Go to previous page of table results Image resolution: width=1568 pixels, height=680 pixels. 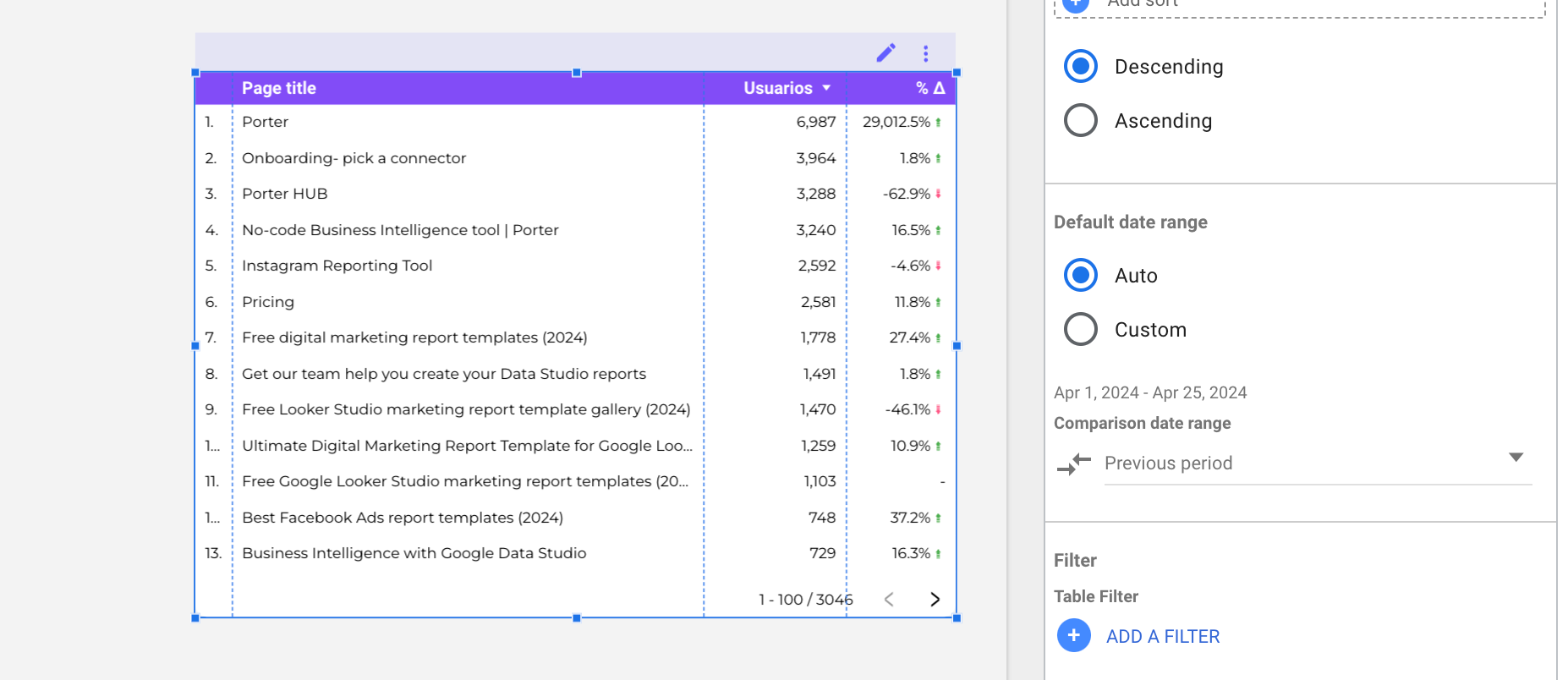[889, 599]
